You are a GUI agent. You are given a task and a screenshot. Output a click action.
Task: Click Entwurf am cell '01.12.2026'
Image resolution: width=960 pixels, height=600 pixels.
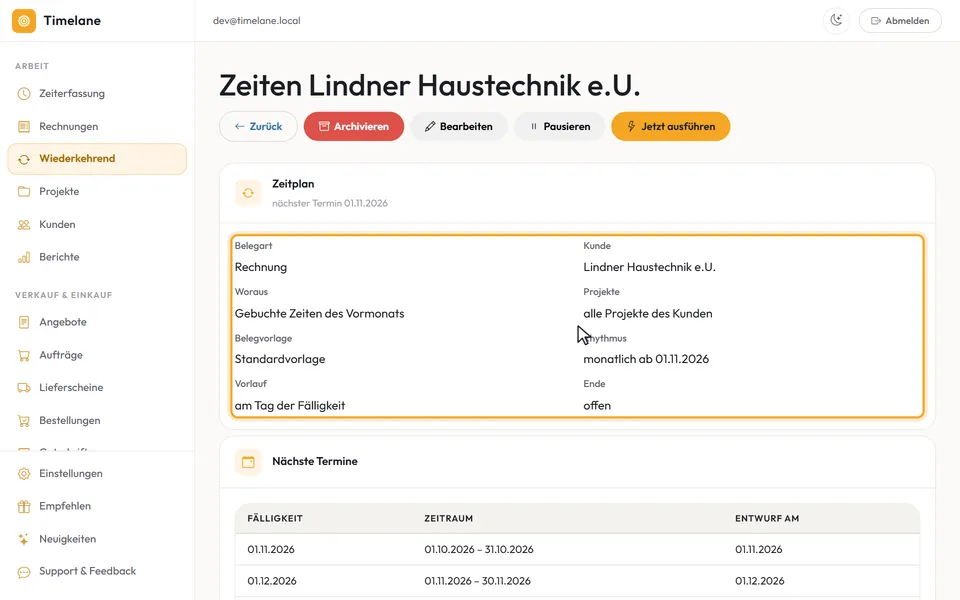pos(760,581)
